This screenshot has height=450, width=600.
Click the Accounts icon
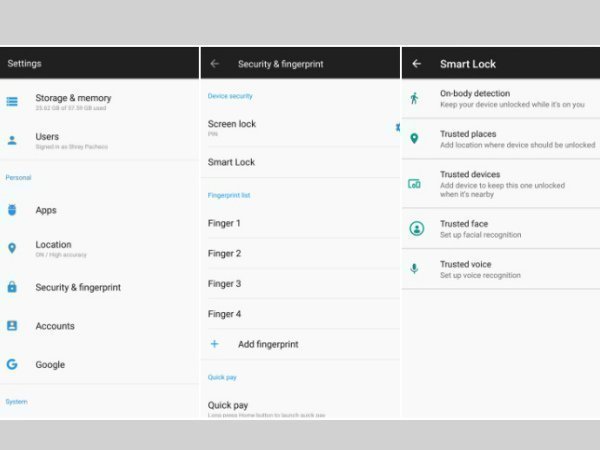click(x=12, y=326)
